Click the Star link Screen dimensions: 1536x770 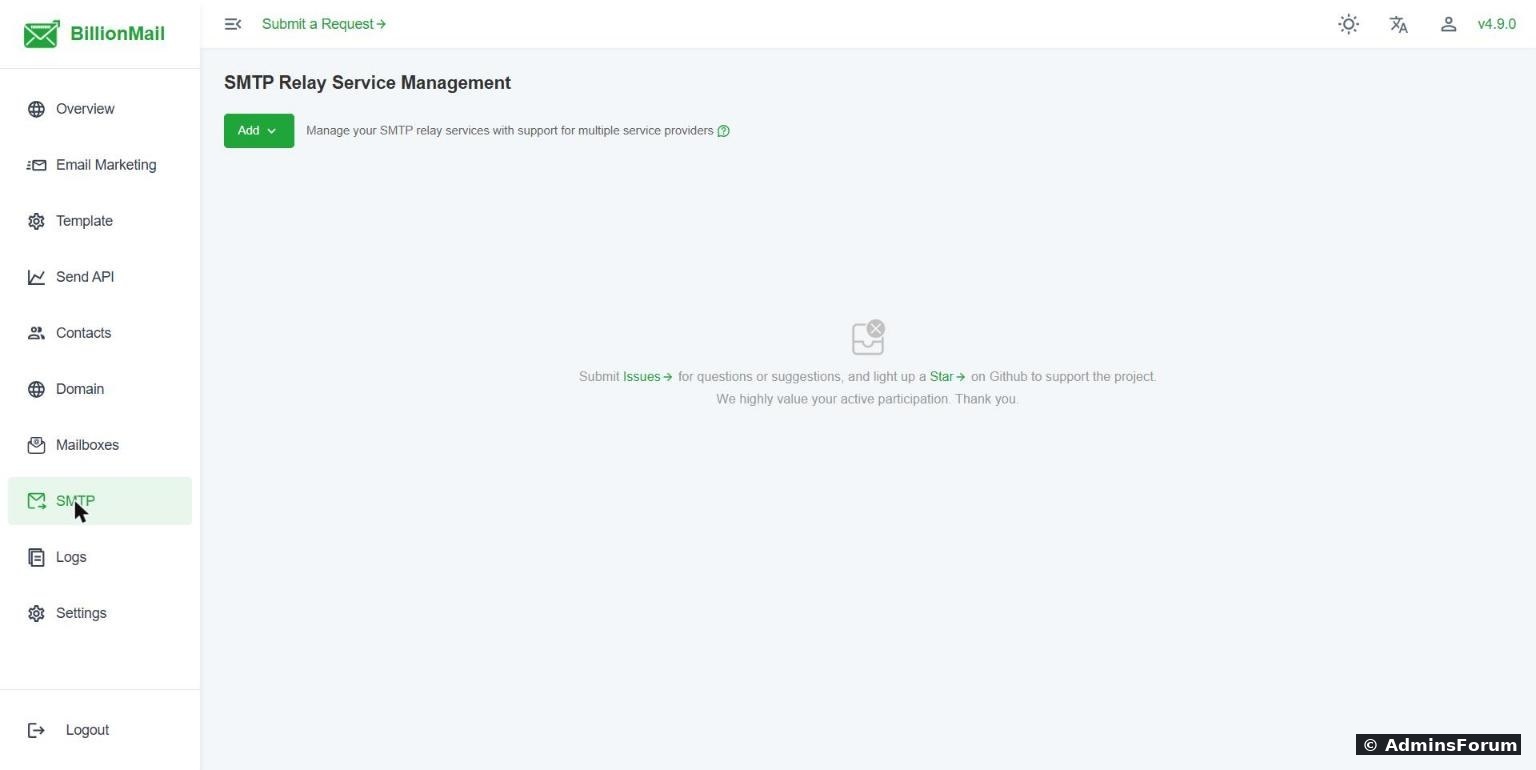click(947, 377)
